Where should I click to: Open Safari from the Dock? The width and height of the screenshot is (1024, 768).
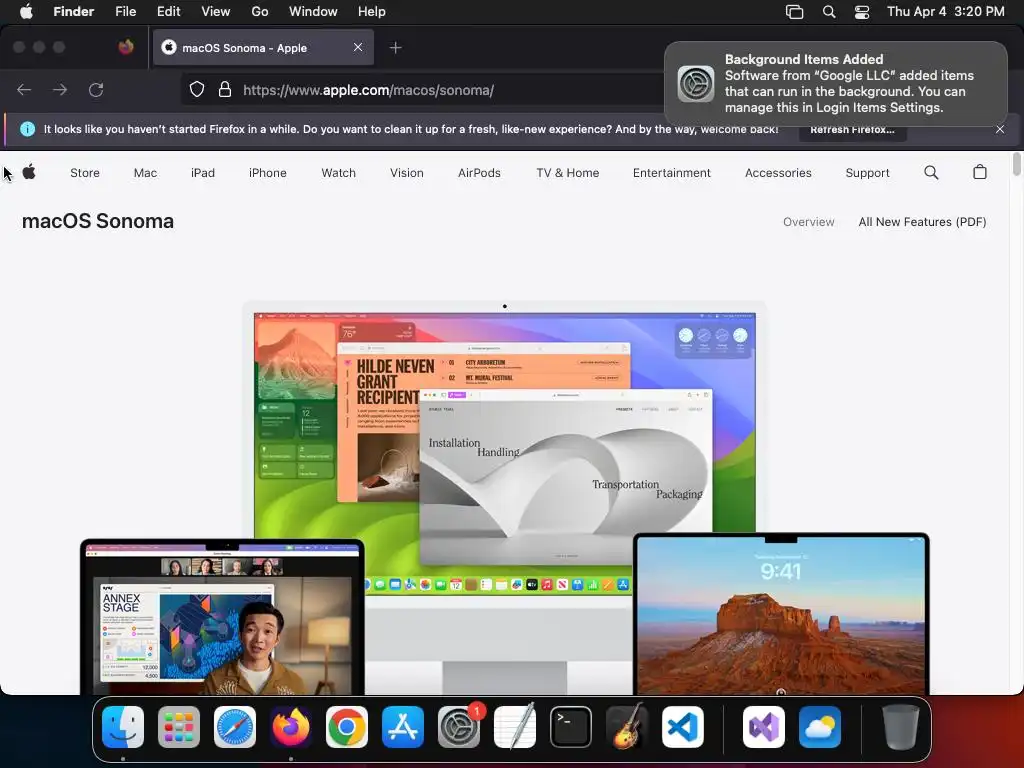pos(235,727)
